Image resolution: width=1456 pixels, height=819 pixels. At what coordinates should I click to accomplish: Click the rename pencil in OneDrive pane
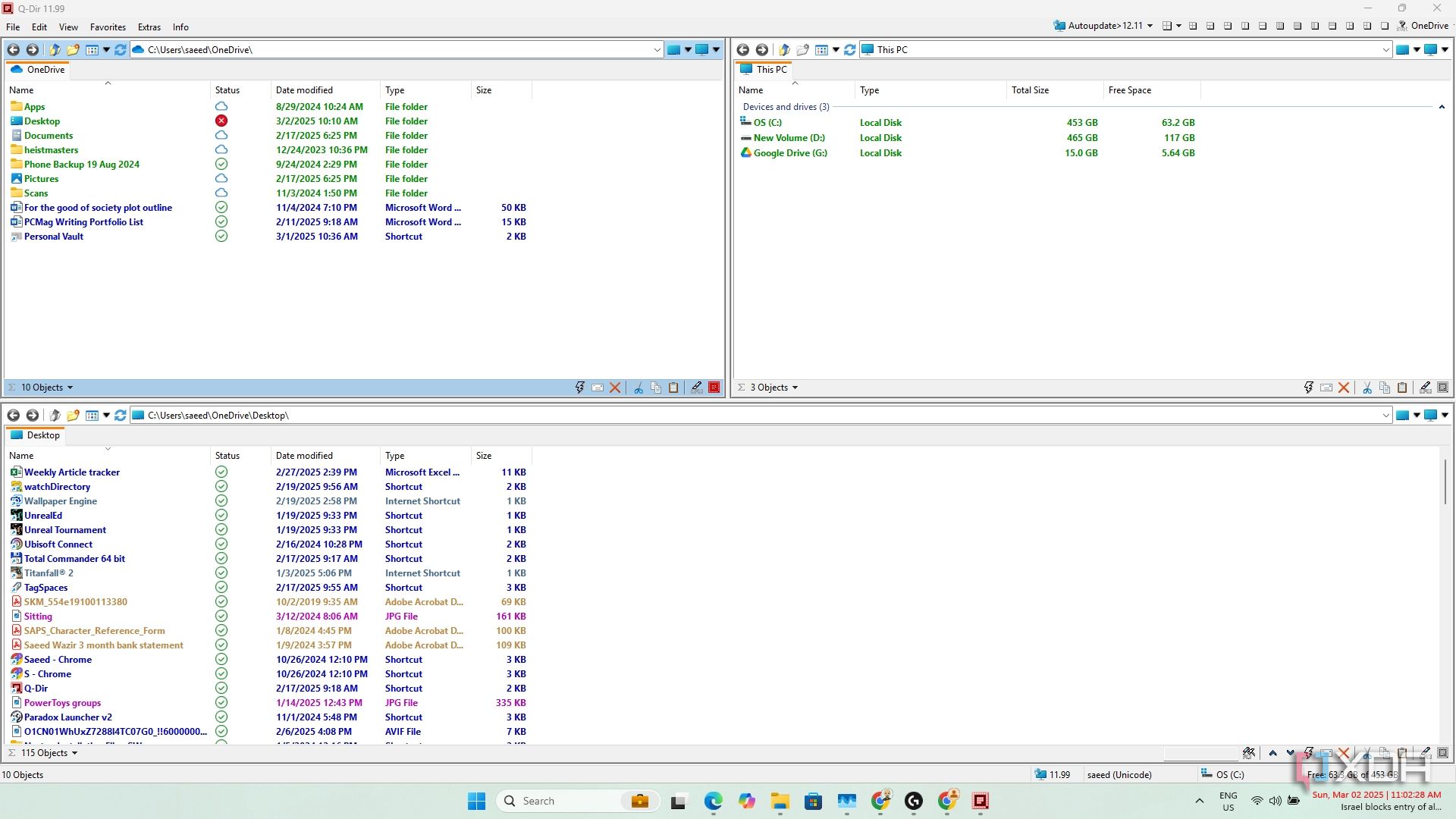tap(696, 388)
